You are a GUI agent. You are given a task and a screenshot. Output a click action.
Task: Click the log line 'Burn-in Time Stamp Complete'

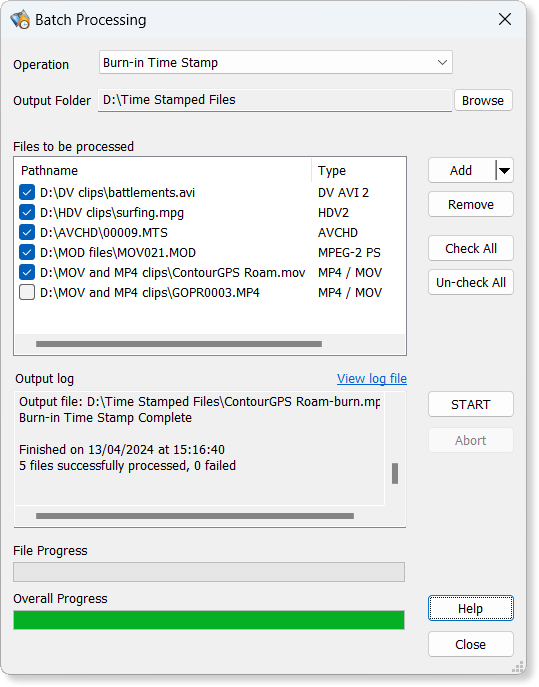coord(106,418)
